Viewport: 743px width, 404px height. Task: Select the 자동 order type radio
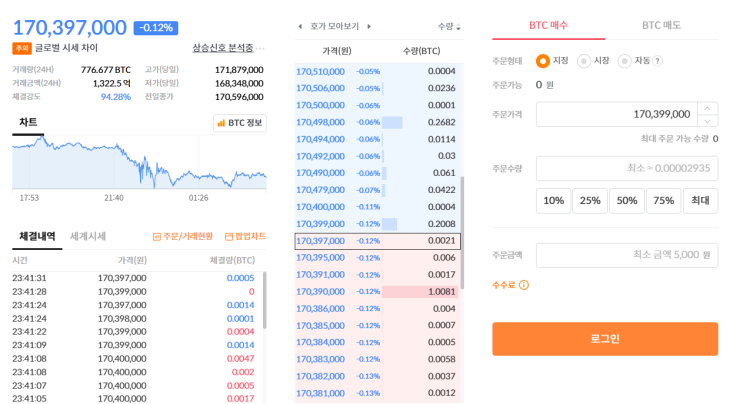point(625,61)
